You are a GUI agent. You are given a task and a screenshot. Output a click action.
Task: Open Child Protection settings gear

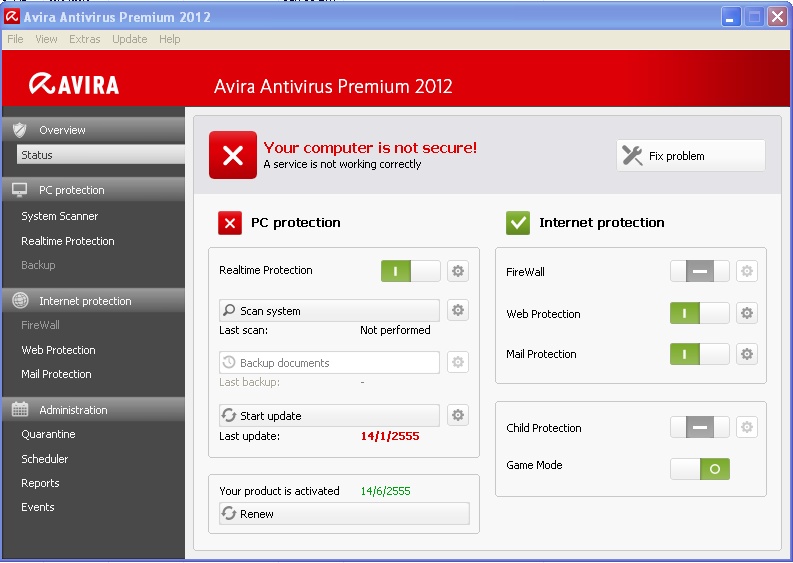point(746,427)
